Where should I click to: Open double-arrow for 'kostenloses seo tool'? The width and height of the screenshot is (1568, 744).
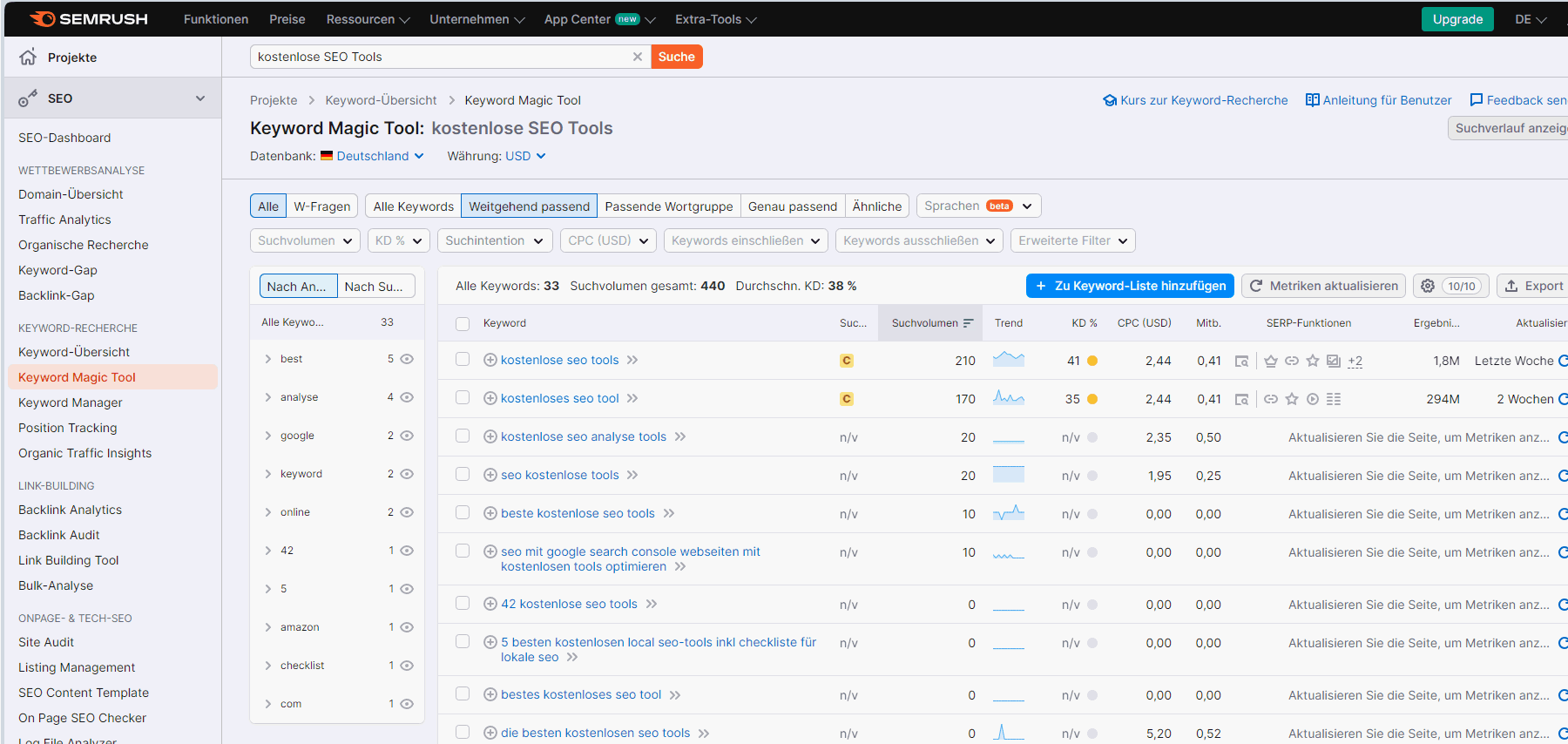(x=632, y=398)
